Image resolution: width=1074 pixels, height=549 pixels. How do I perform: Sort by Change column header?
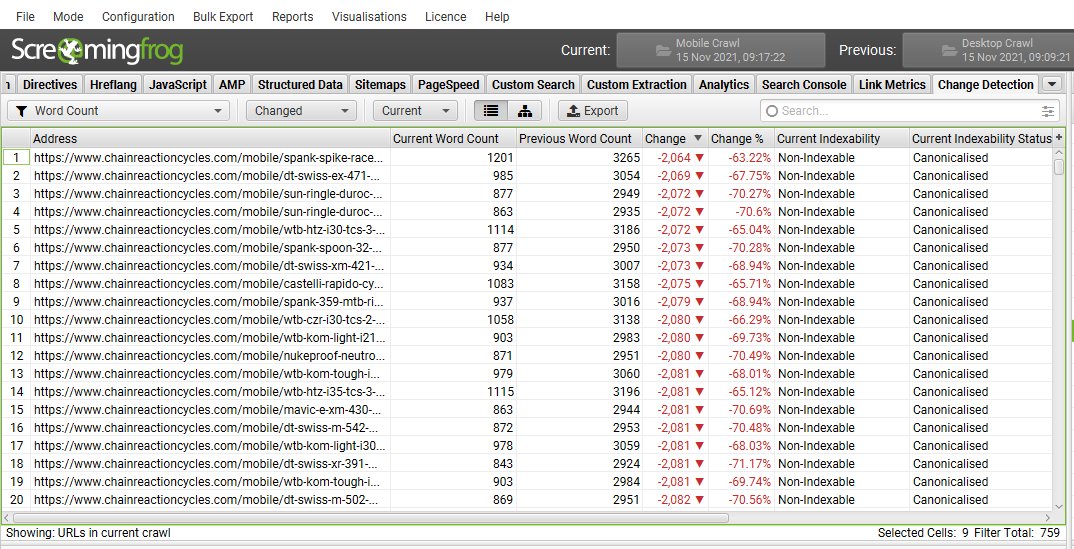pos(675,138)
